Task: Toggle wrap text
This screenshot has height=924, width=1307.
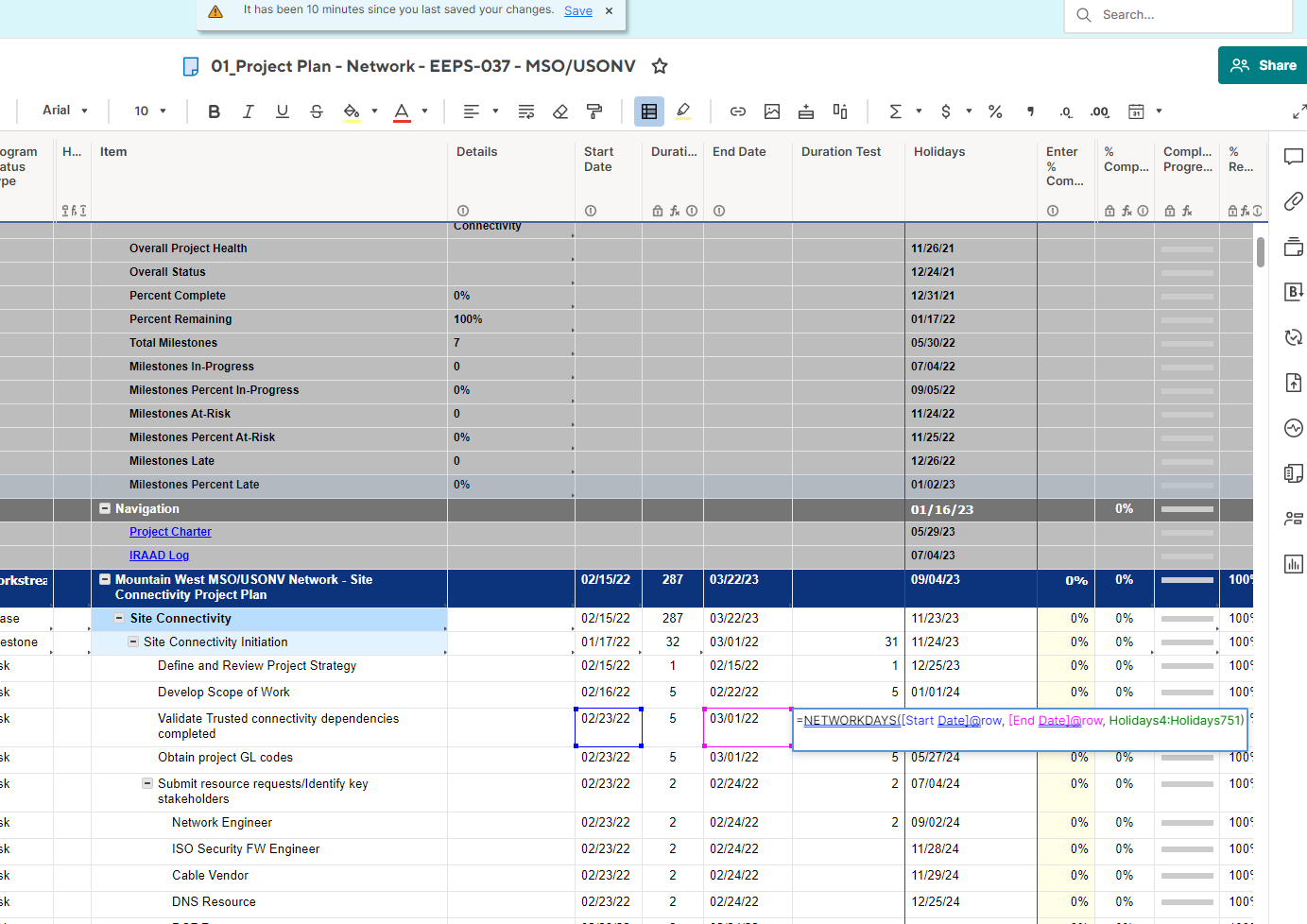Action: click(x=526, y=111)
